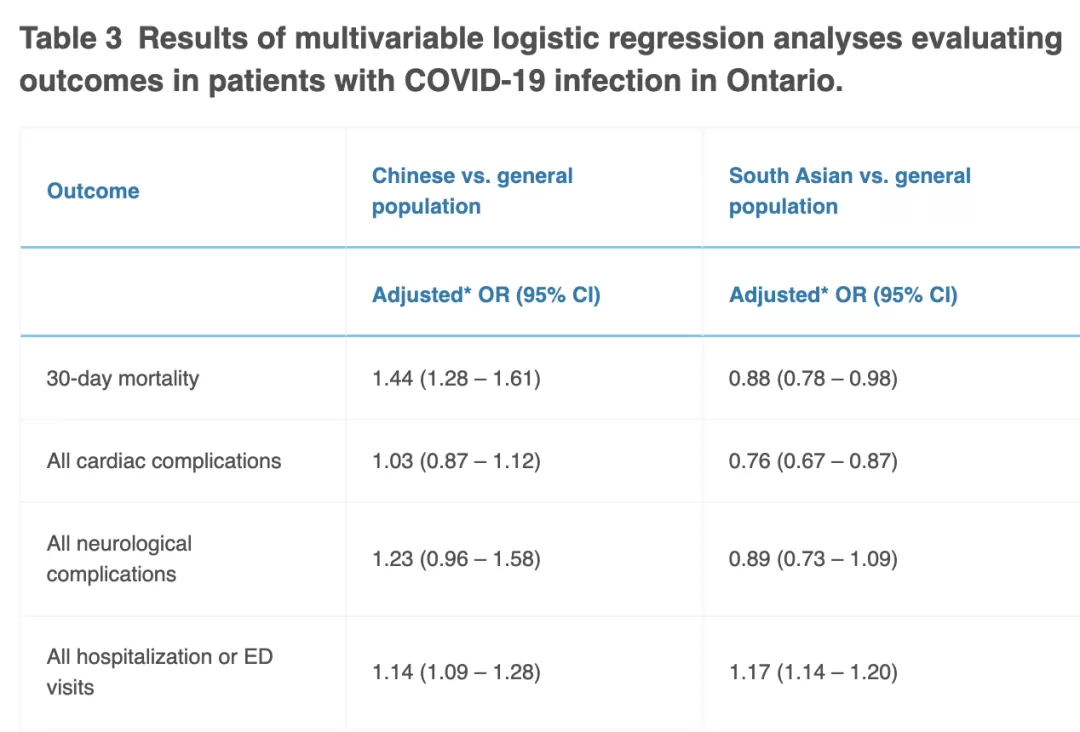Click the 0.89 (0.73 – 1.09) cell
Screen dimensions: 1080x732
click(x=813, y=558)
